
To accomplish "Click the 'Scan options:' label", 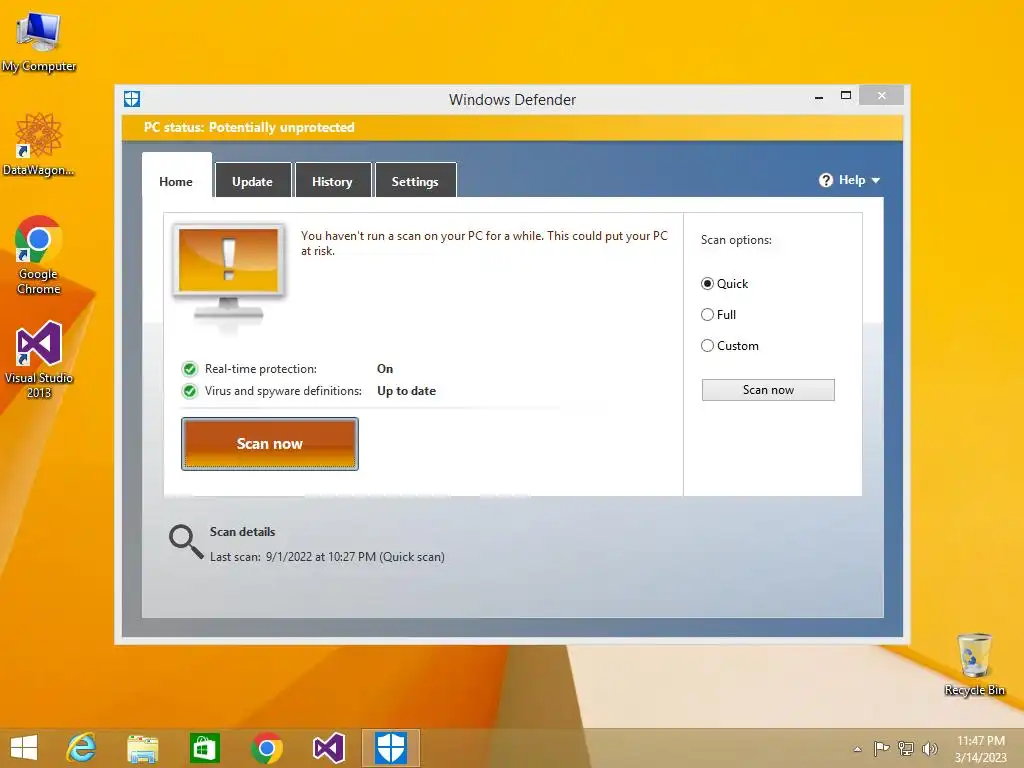I will [x=736, y=240].
